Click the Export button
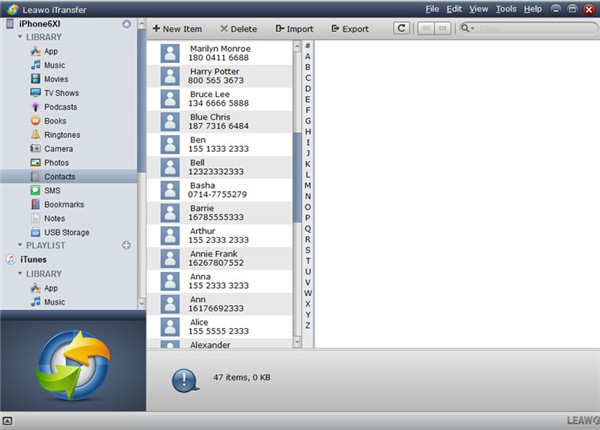This screenshot has height=430, width=600. tap(350, 29)
